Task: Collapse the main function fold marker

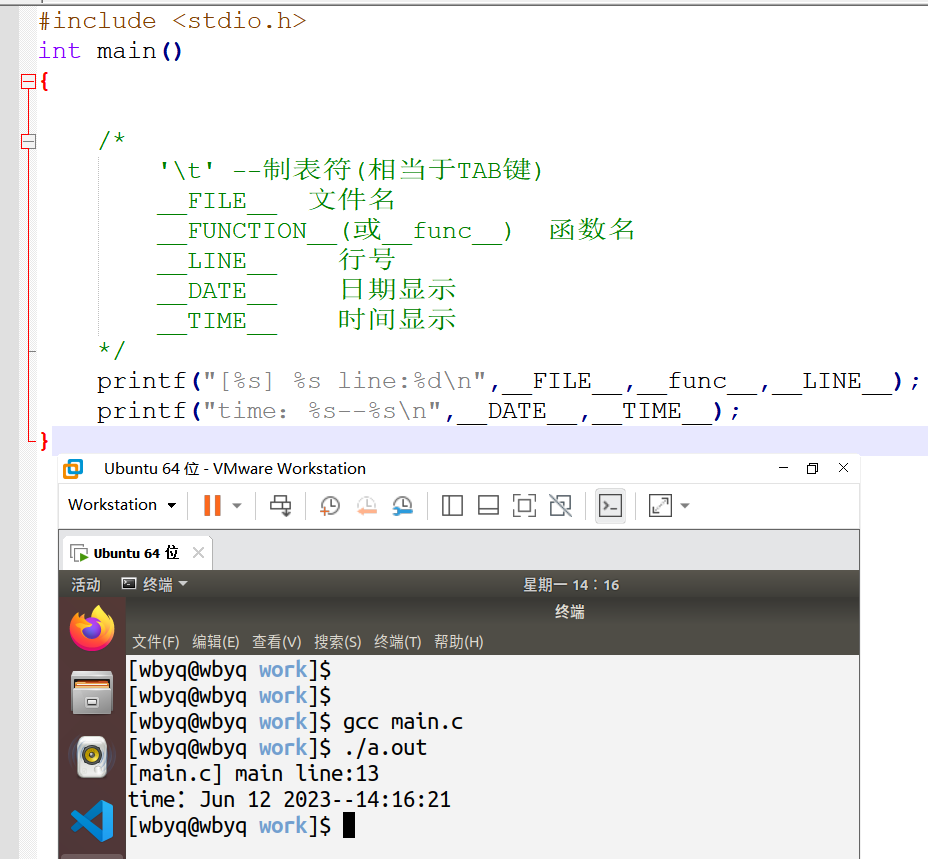Action: [x=28, y=81]
